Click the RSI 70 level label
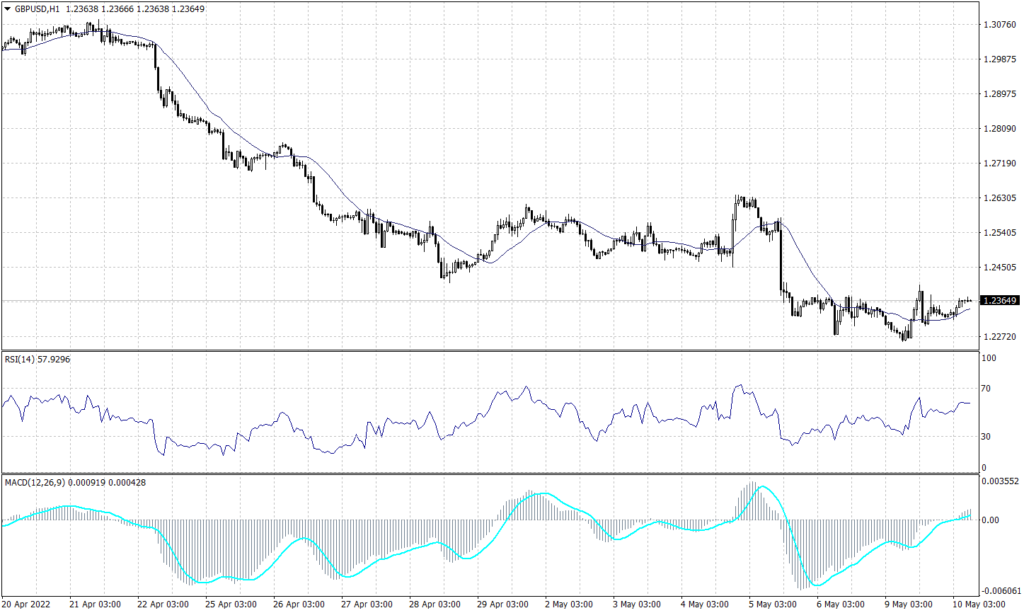Screen dimensions: 1024x613 987,388
